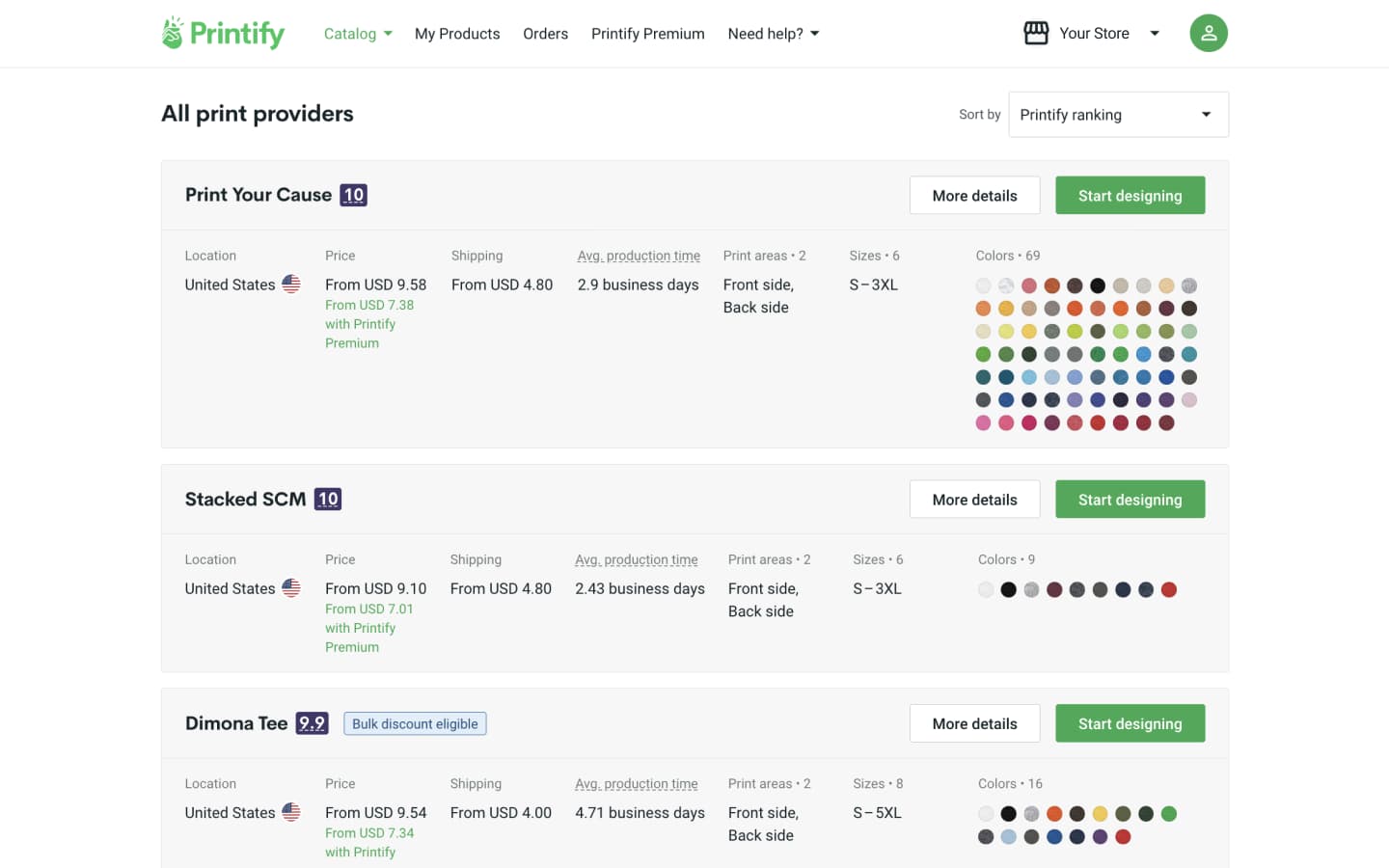Click the Bulk discount eligible tag

[415, 723]
